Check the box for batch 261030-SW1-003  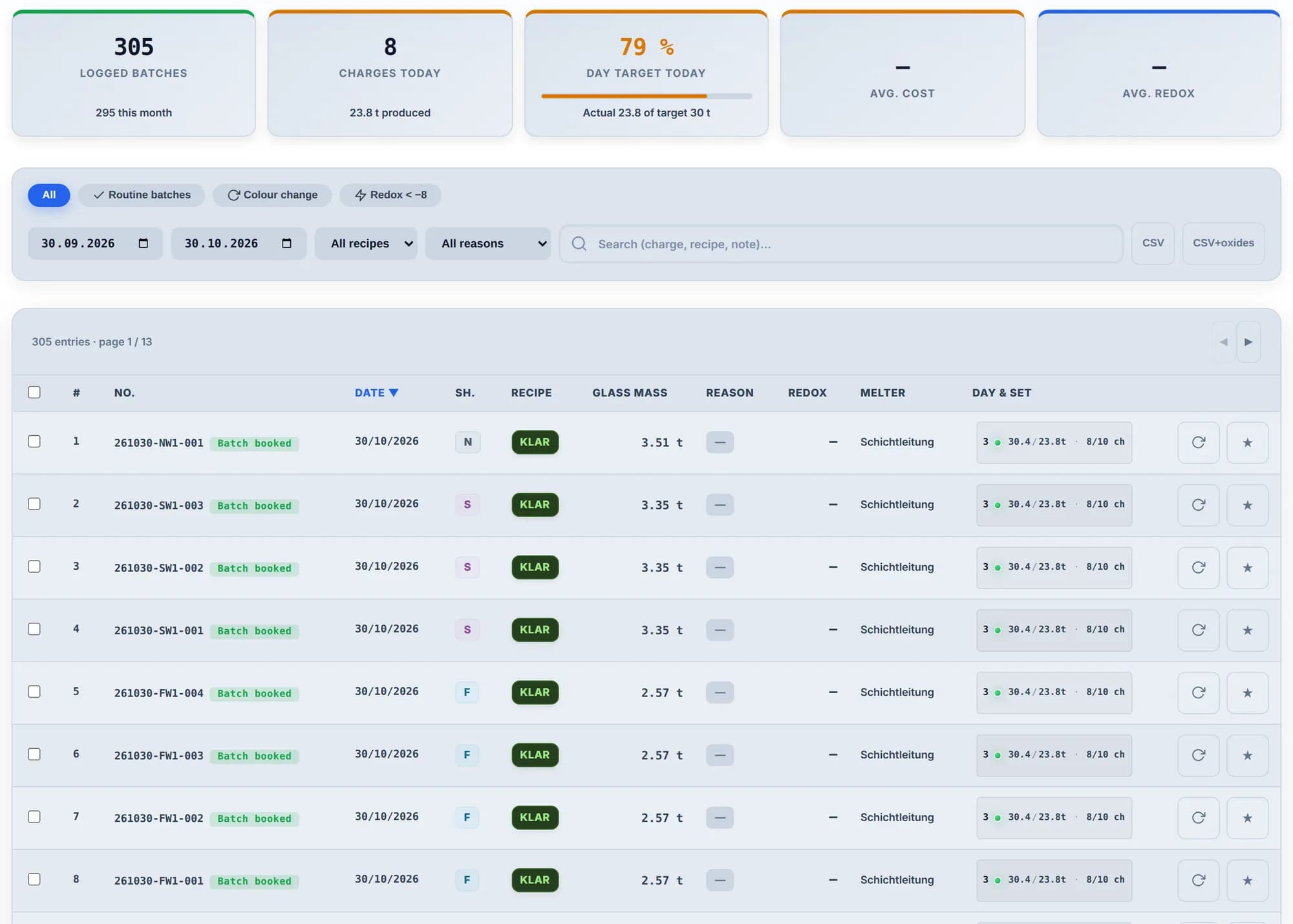tap(34, 504)
